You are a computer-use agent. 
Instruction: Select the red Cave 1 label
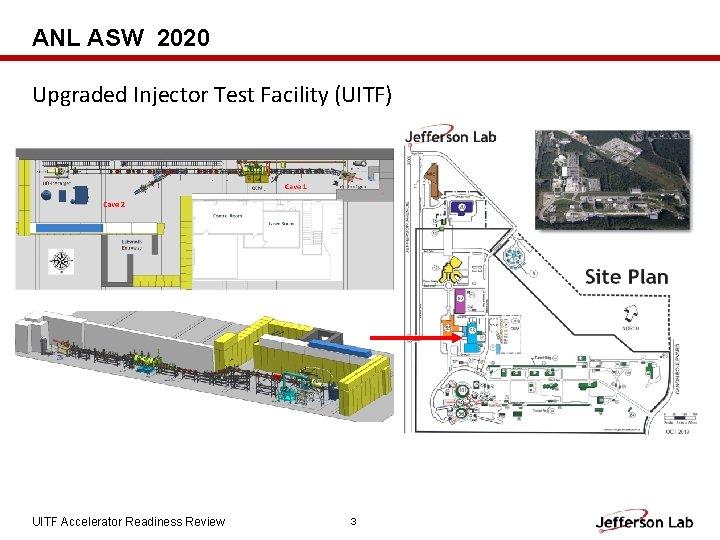(295, 186)
